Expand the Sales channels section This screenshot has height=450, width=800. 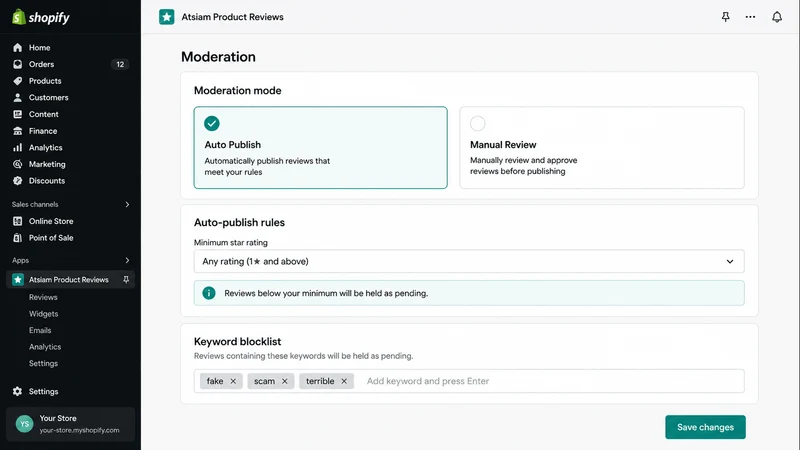pos(127,205)
